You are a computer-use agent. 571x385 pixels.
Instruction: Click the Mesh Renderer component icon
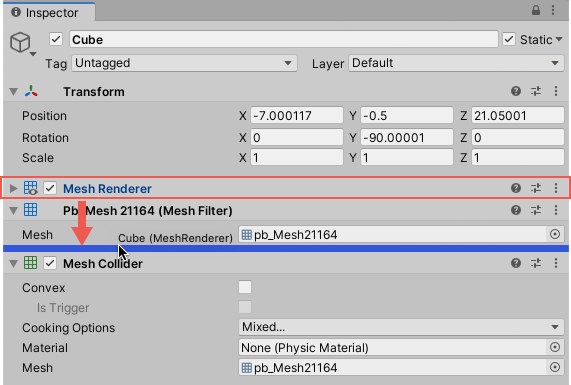click(x=31, y=188)
